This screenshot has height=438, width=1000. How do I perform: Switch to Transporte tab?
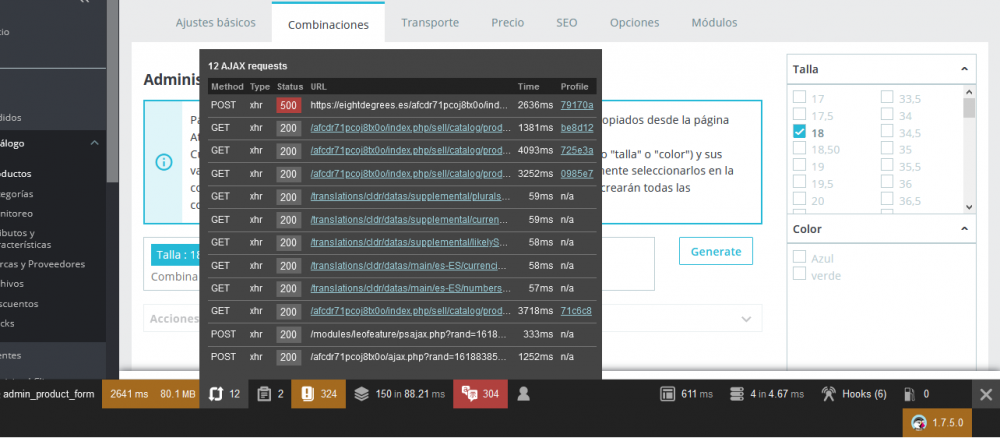pyautogui.click(x=430, y=23)
